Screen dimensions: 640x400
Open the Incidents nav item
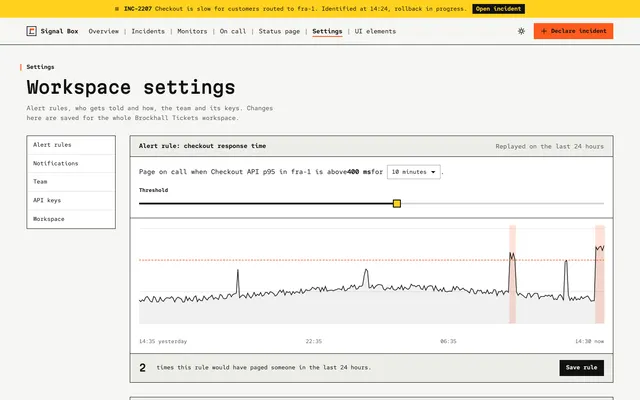click(148, 31)
